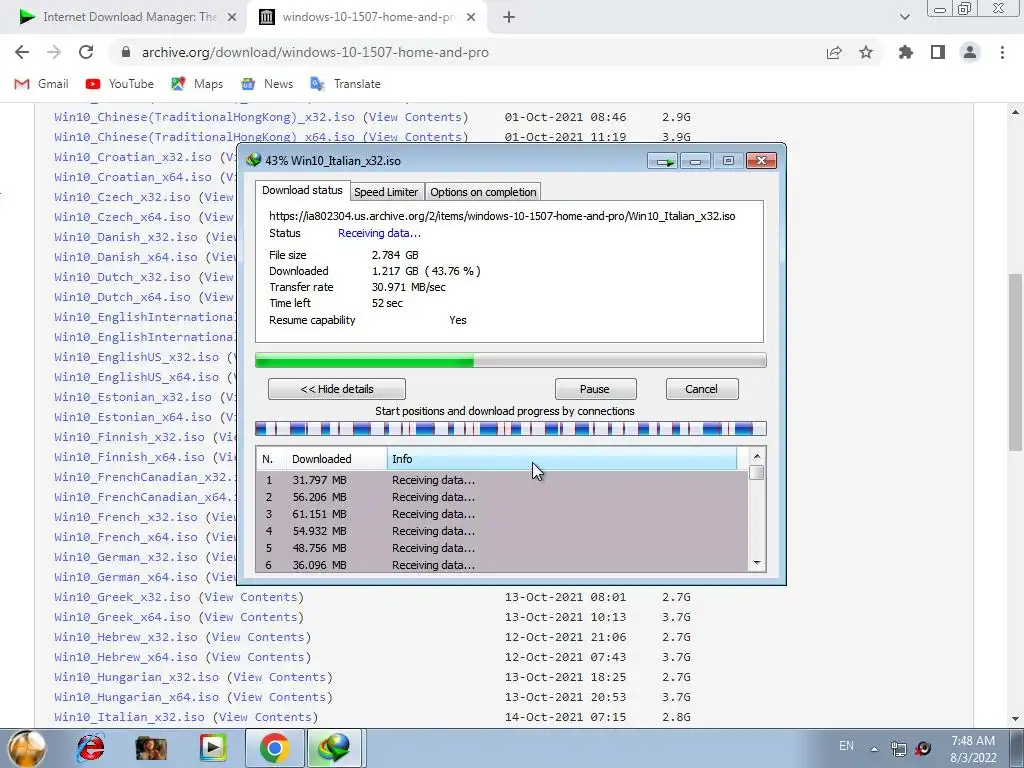Click the download URL text in IDM dialog
This screenshot has width=1024, height=768.
502,216
